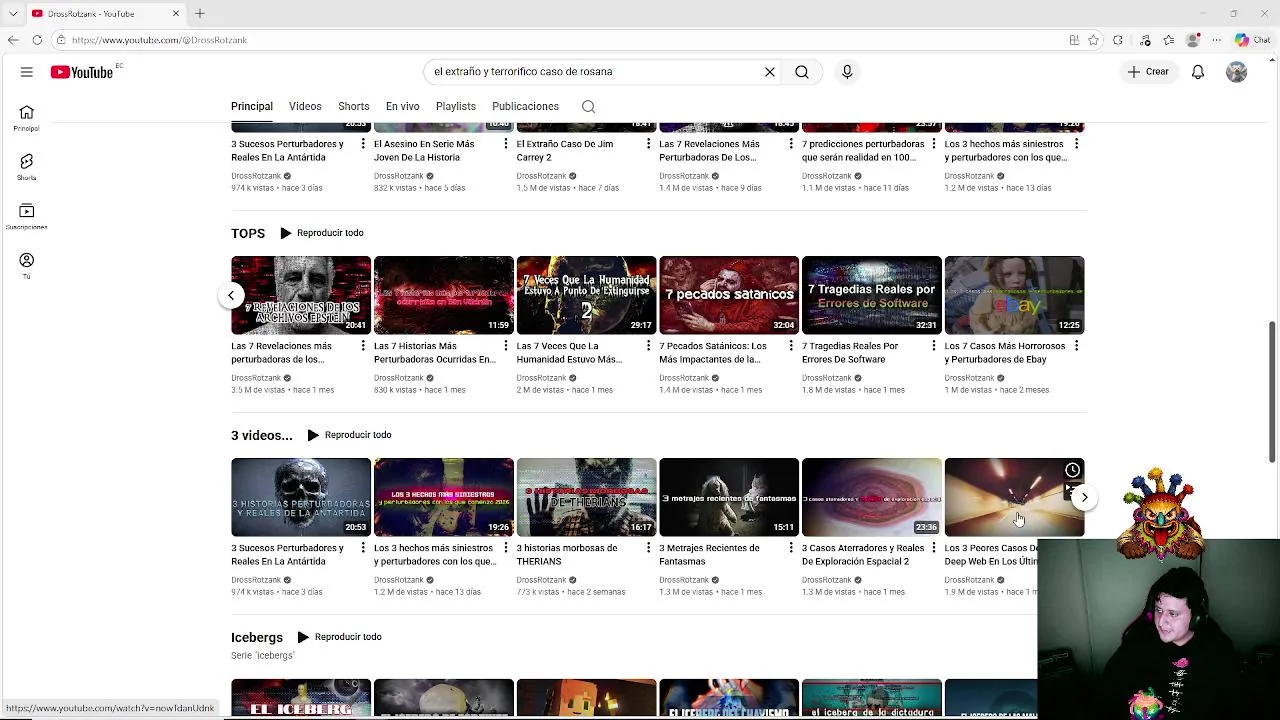Switch to the Playlists tab
Viewport: 1280px width, 720px height.
(456, 106)
